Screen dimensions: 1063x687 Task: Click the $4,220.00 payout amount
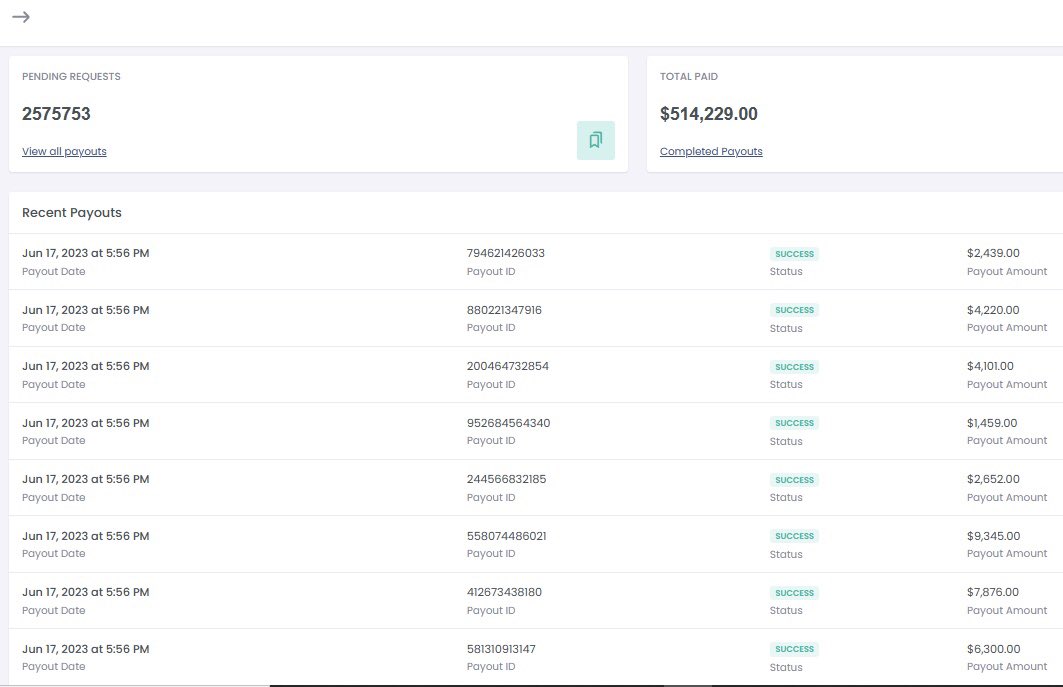[x=993, y=310]
